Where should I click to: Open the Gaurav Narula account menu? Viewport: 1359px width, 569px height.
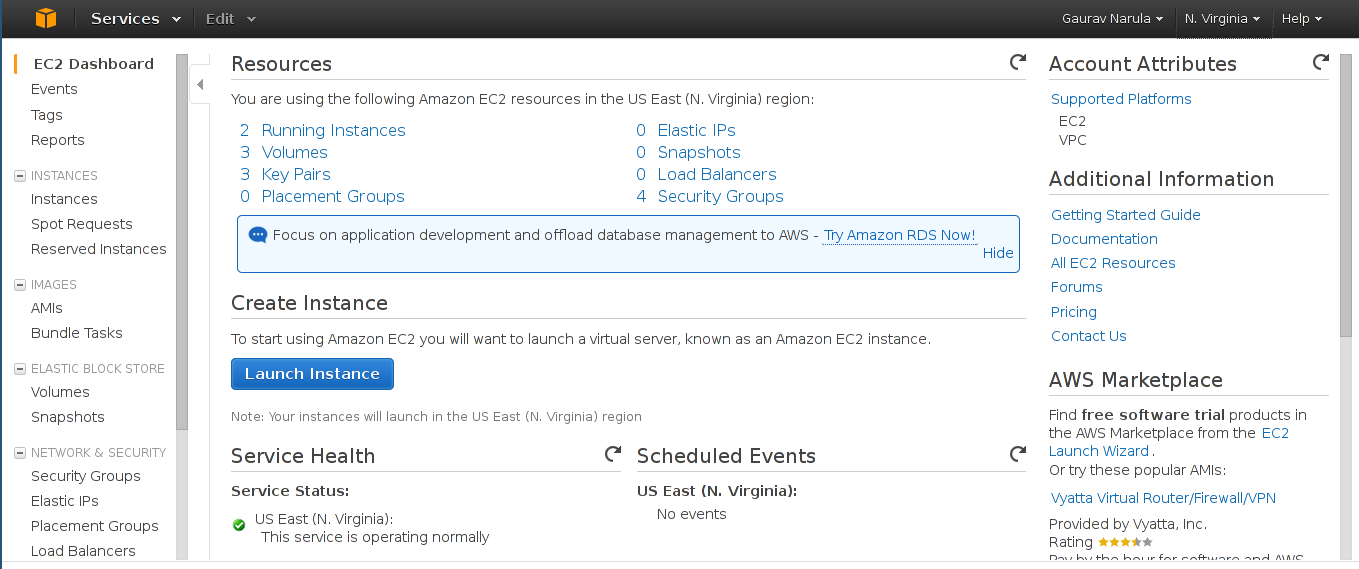[x=1112, y=18]
